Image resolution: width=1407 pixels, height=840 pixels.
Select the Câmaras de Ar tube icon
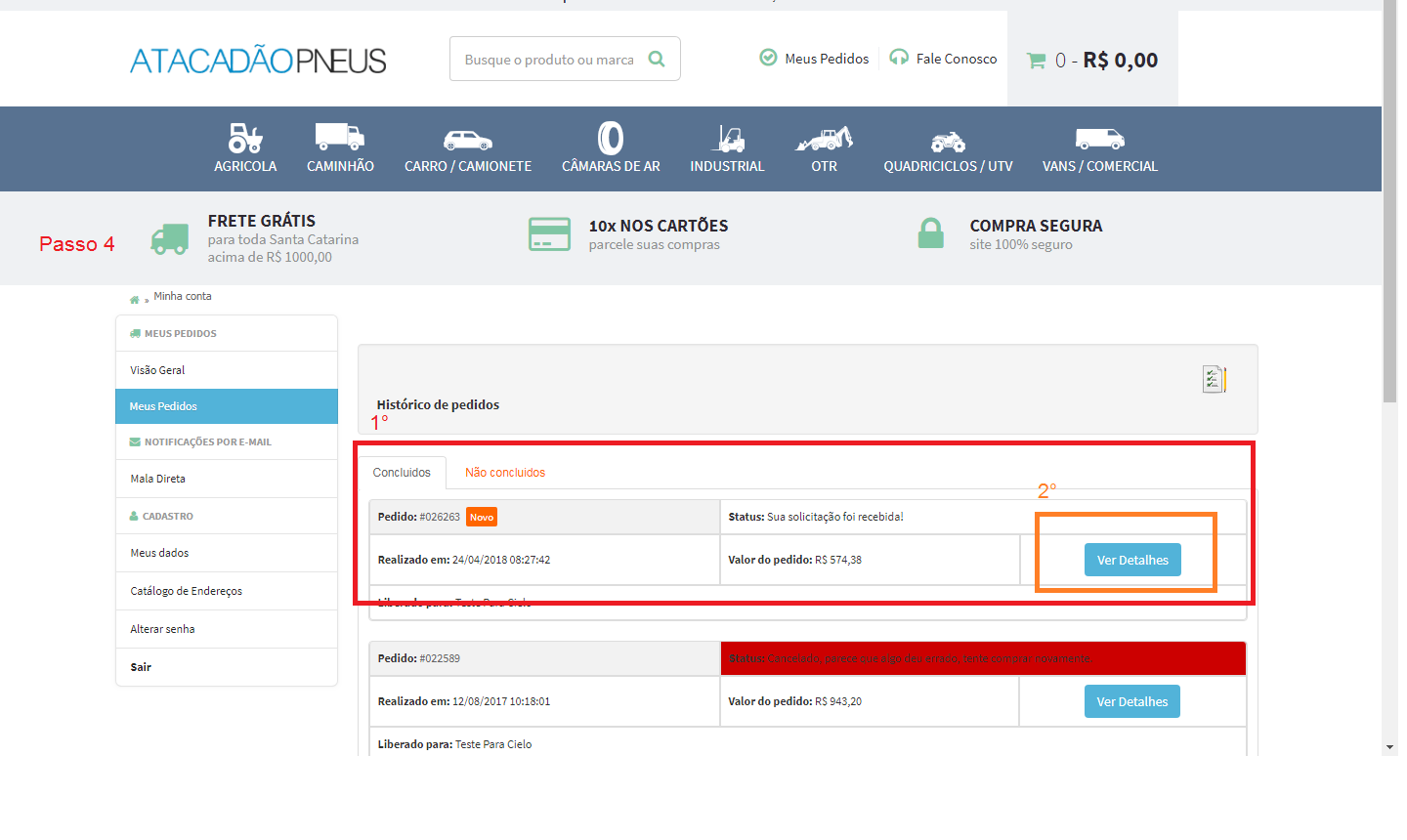[x=611, y=138]
